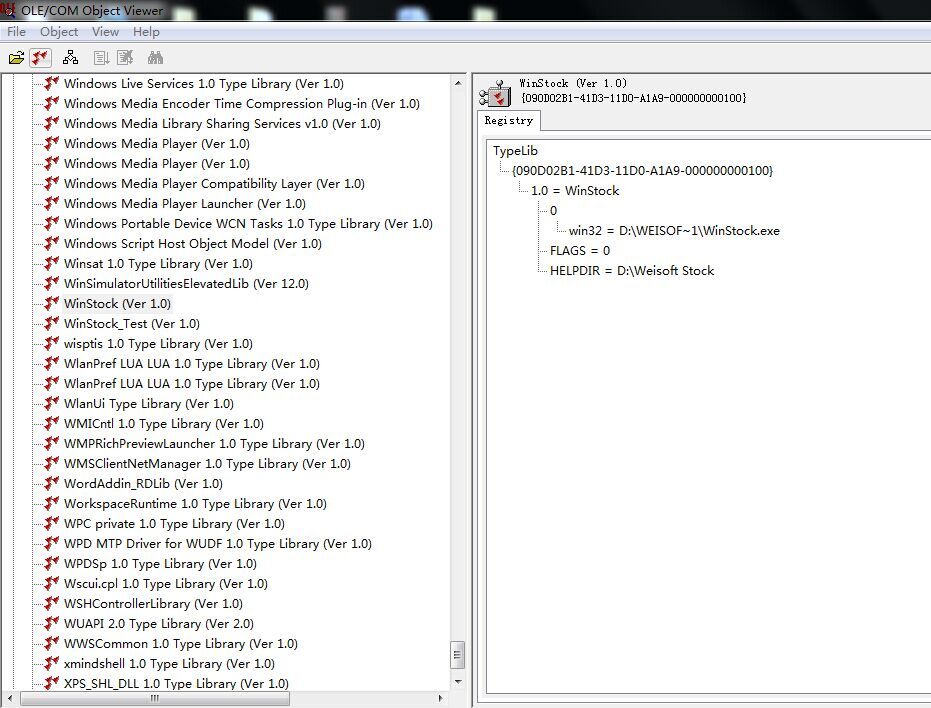Click icon beside WPC private 1.0 Type Library
This screenshot has height=708, width=931.
52,523
